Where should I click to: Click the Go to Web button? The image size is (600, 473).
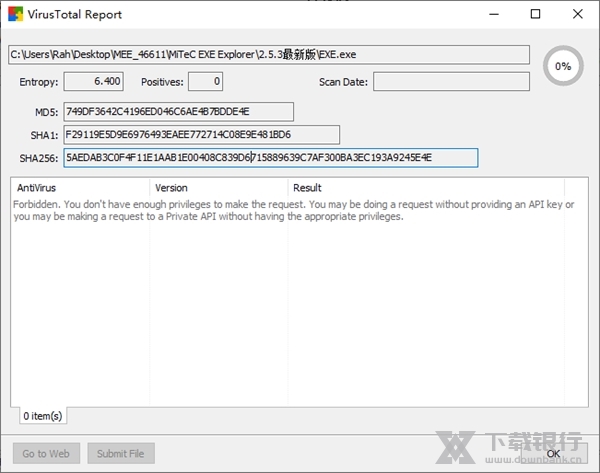coord(46,453)
